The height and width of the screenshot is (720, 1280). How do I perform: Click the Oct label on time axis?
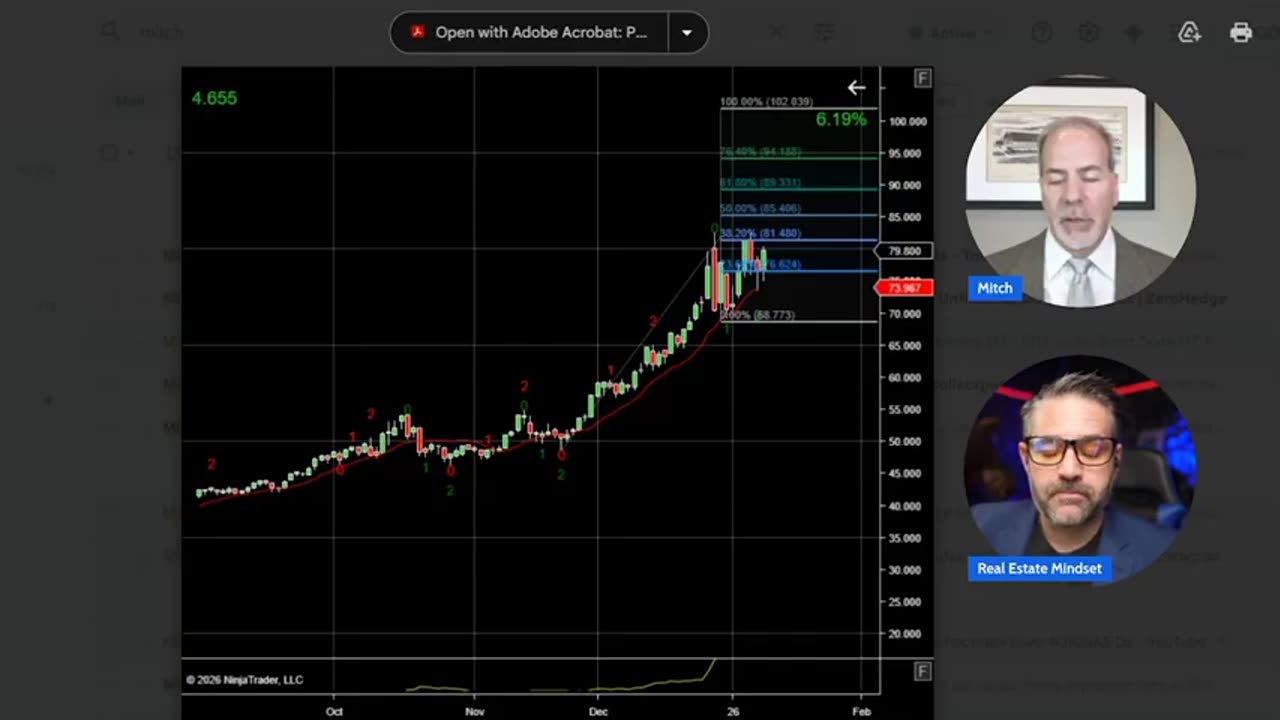click(334, 712)
